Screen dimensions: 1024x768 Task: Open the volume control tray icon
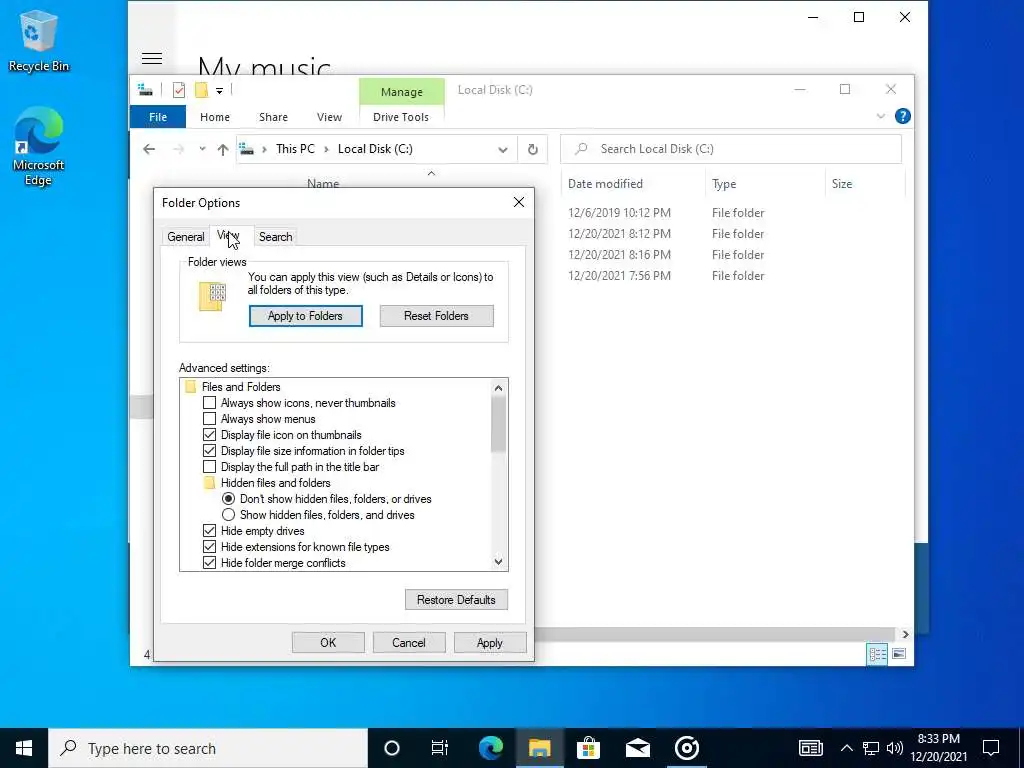click(895, 748)
